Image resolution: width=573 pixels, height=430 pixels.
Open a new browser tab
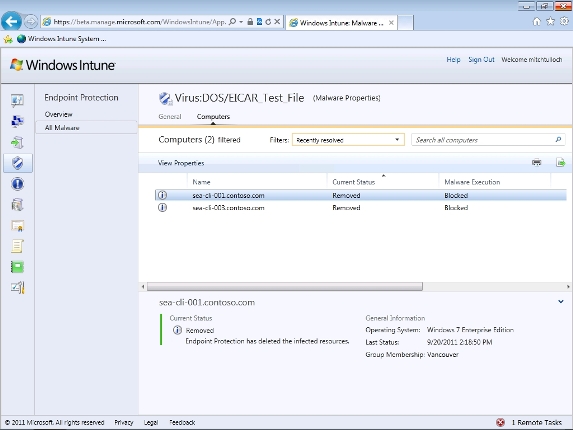coord(405,23)
